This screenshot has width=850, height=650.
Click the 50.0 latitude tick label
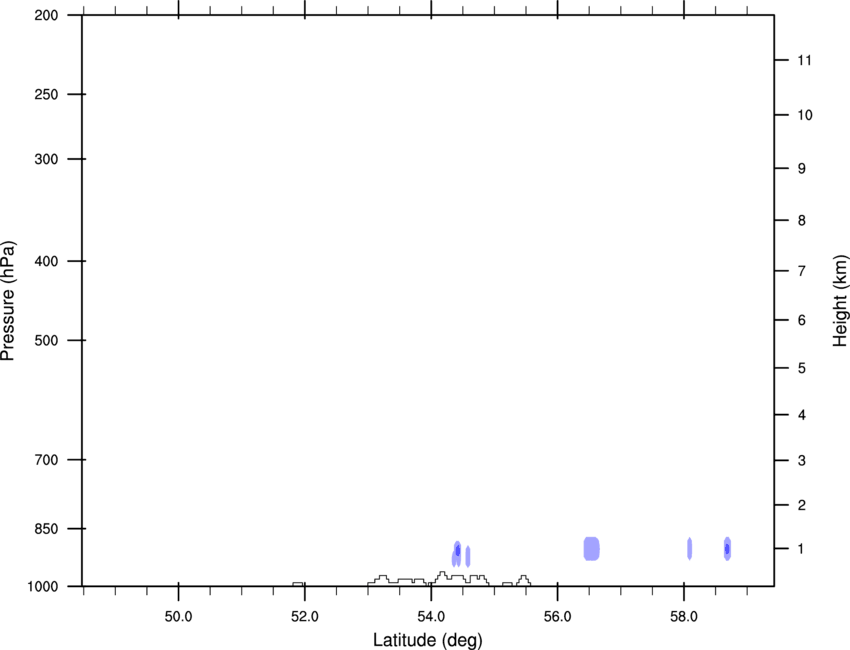point(178,617)
